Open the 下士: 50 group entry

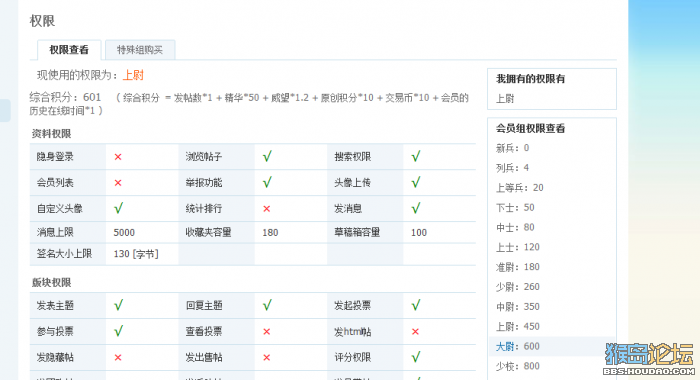pos(515,208)
